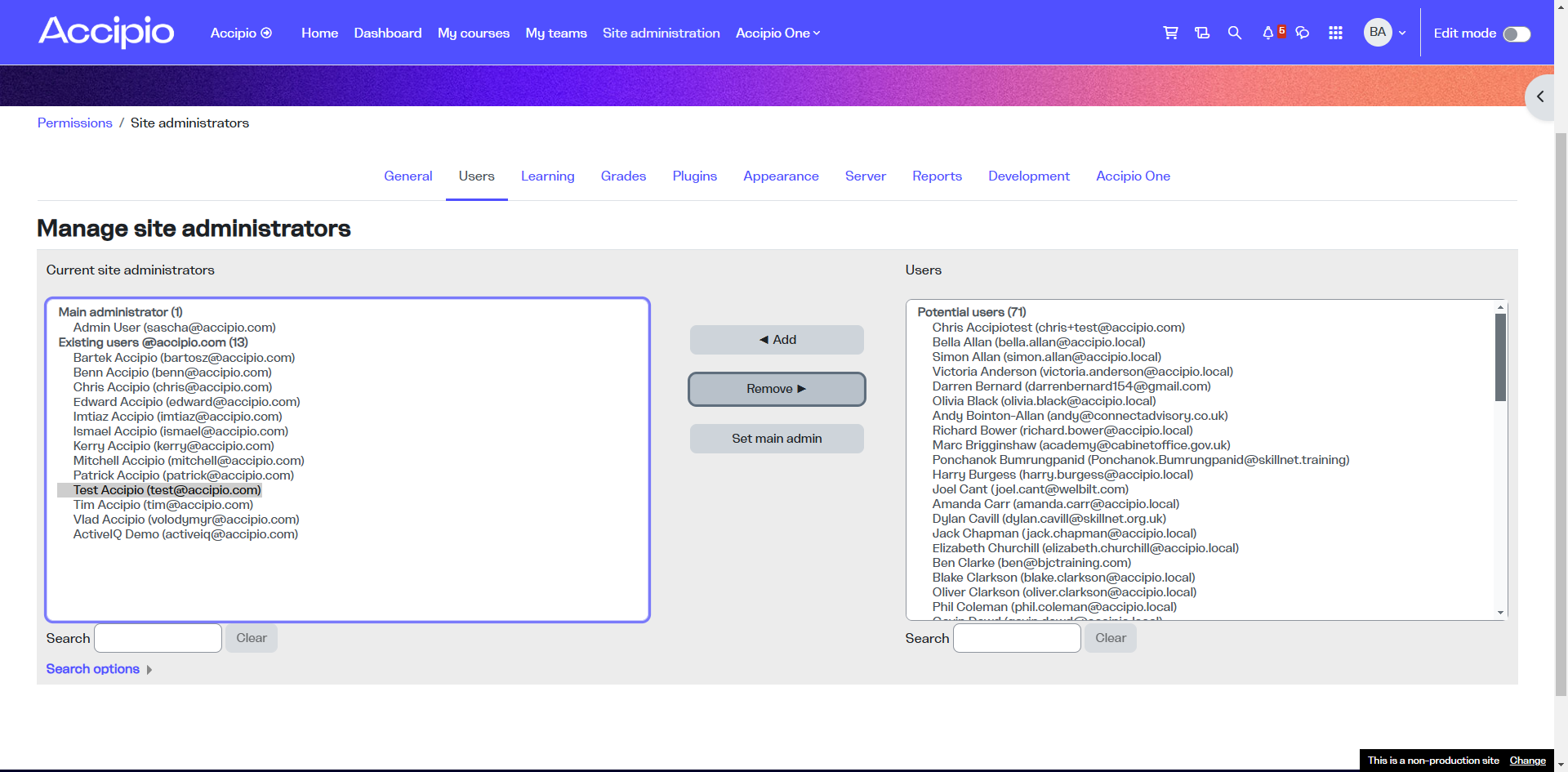Viewport: 1568px width, 772px height.
Task: Click the trolley icon beside the cart
Action: point(1202,33)
